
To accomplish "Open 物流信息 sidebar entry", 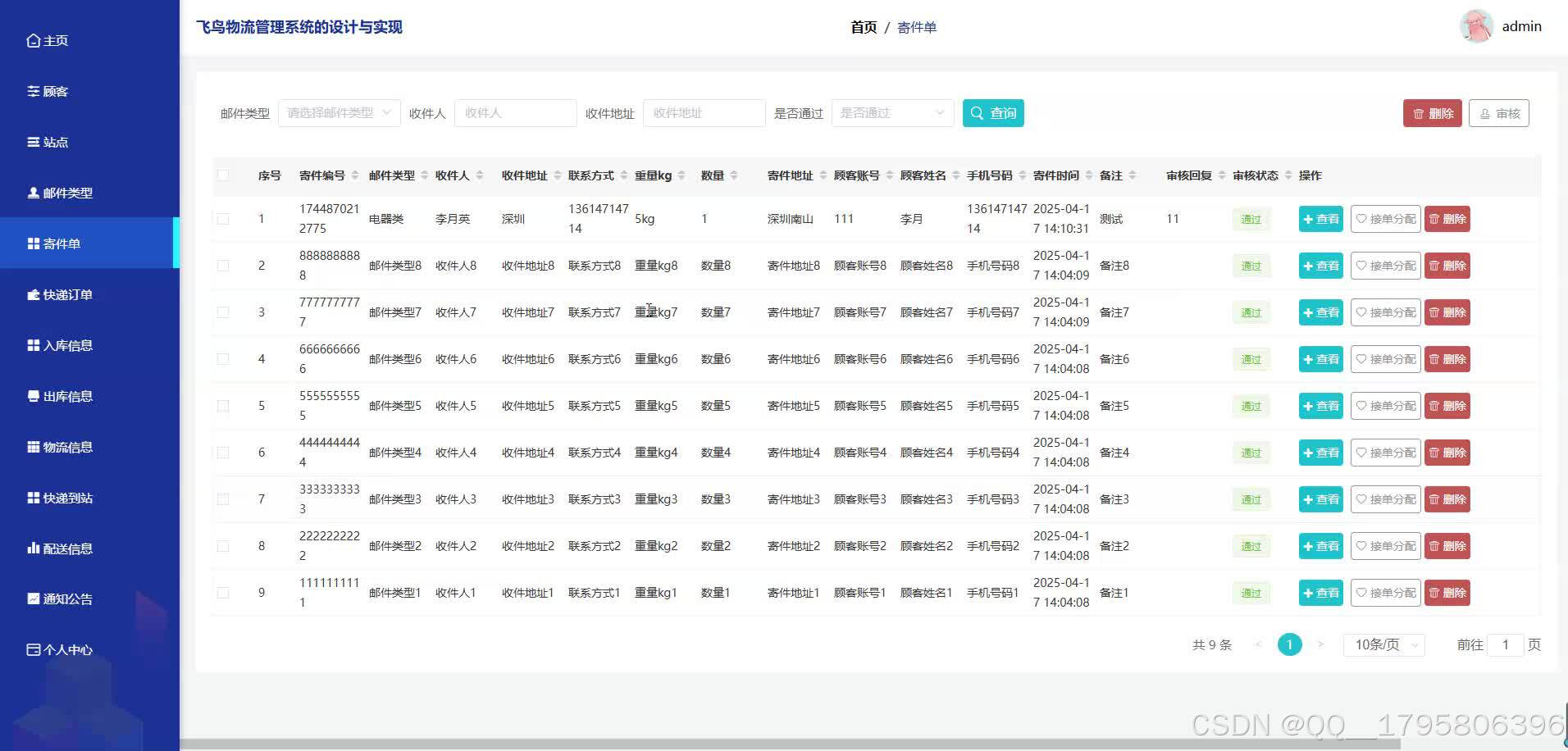I will click(x=60, y=447).
